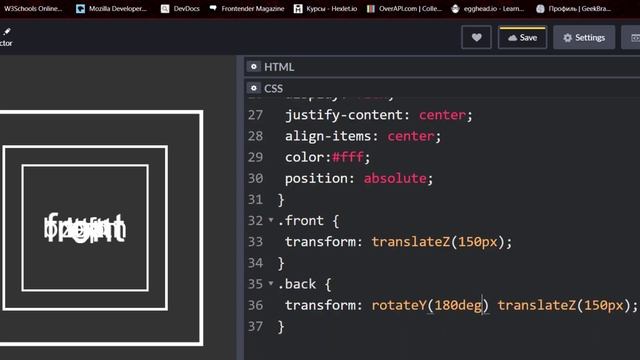
Task: Collapse the .back rule fold arrow
Action: coord(271,283)
